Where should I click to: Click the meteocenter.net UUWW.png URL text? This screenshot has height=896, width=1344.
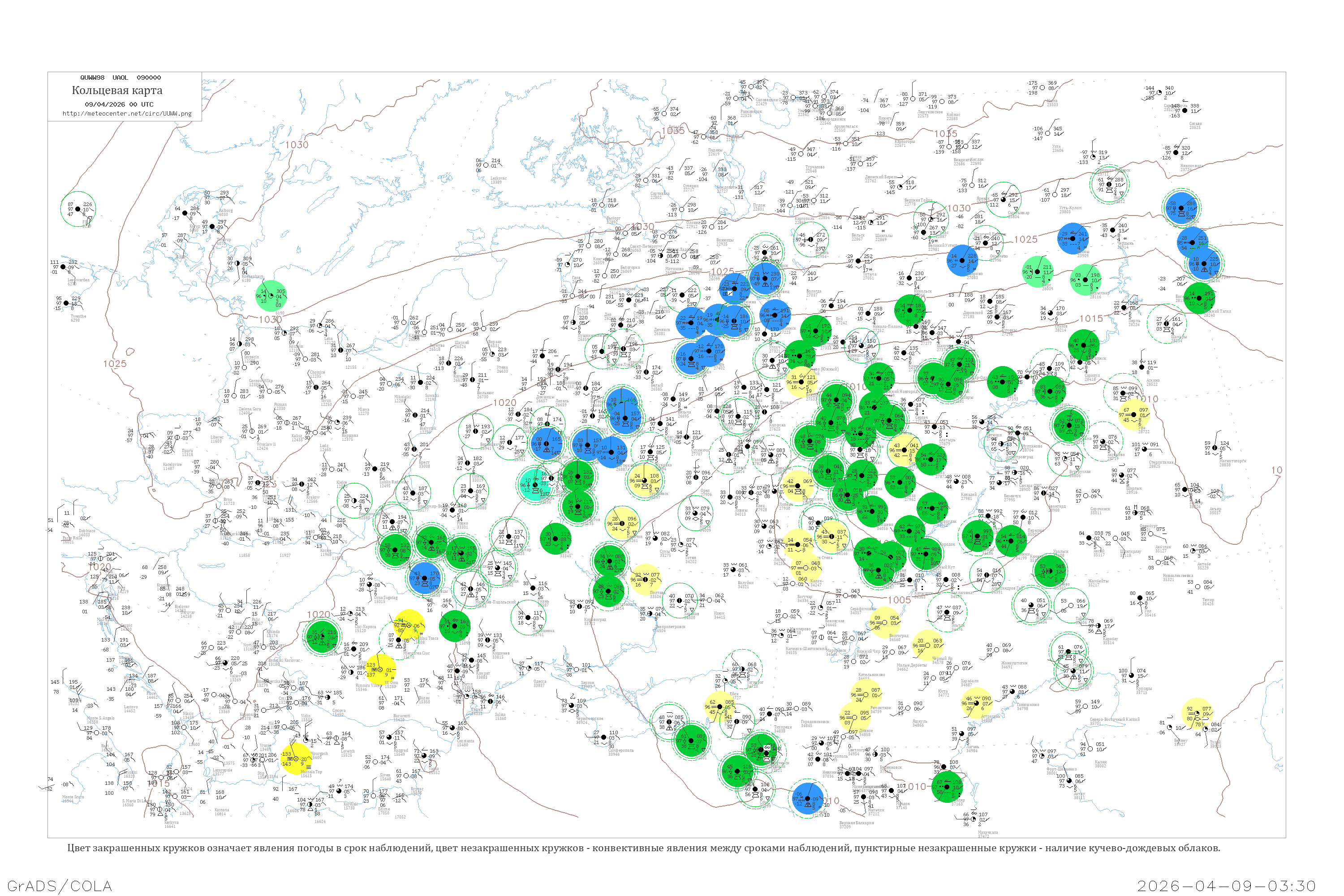click(127, 114)
